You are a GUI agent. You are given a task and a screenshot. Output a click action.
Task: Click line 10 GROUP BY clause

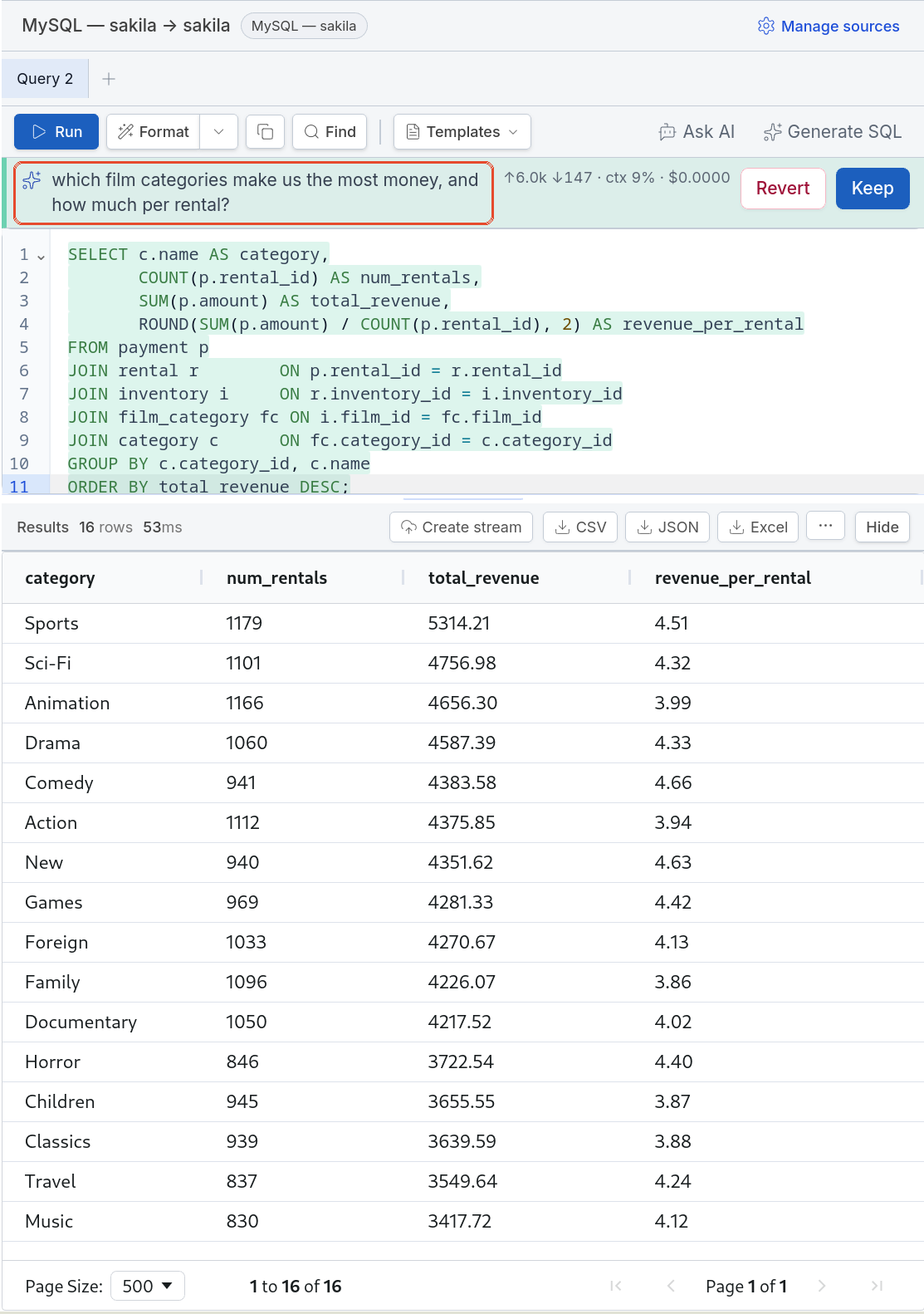218,463
